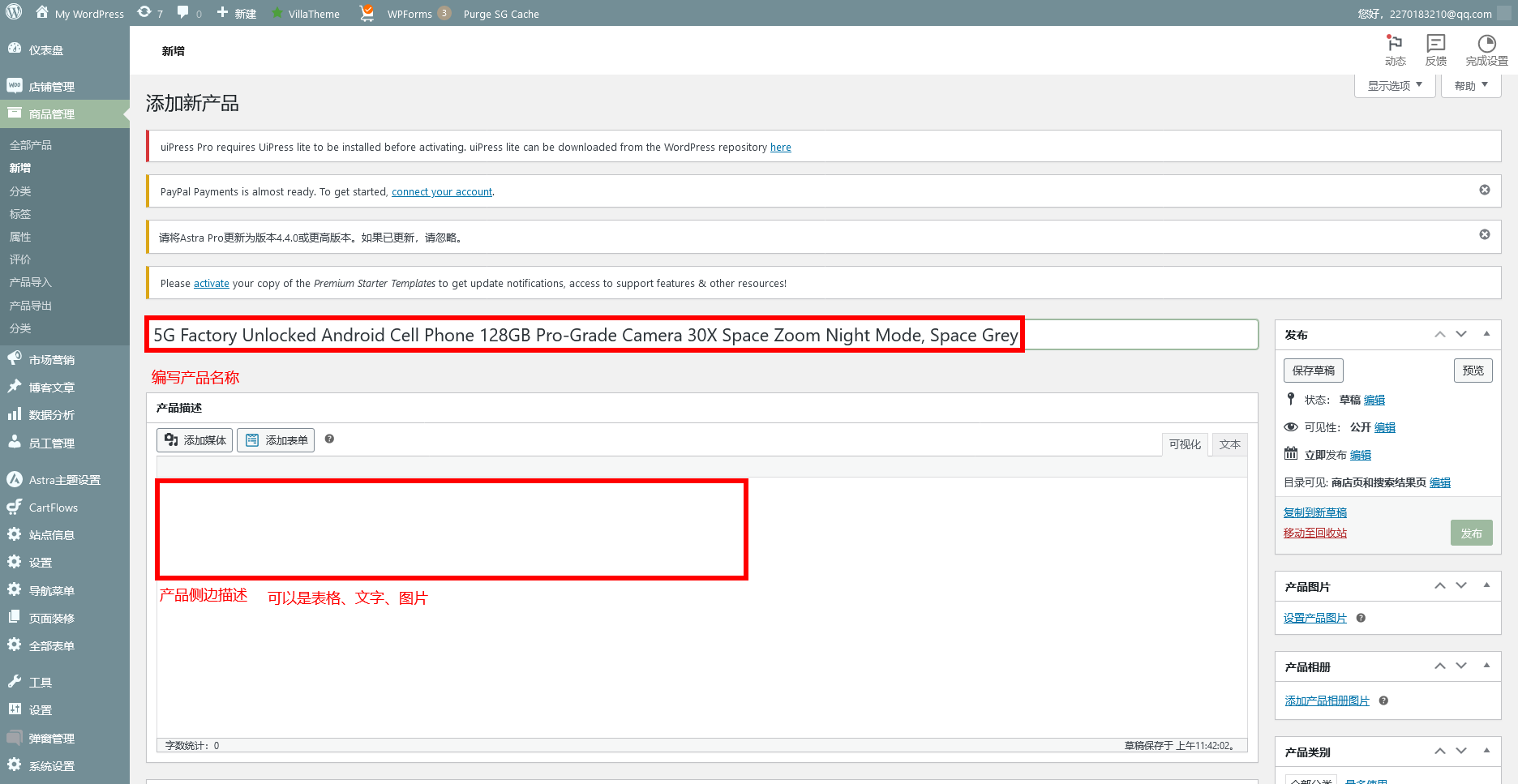Switch editor to 文本 tab
1518x784 pixels.
tap(1229, 444)
